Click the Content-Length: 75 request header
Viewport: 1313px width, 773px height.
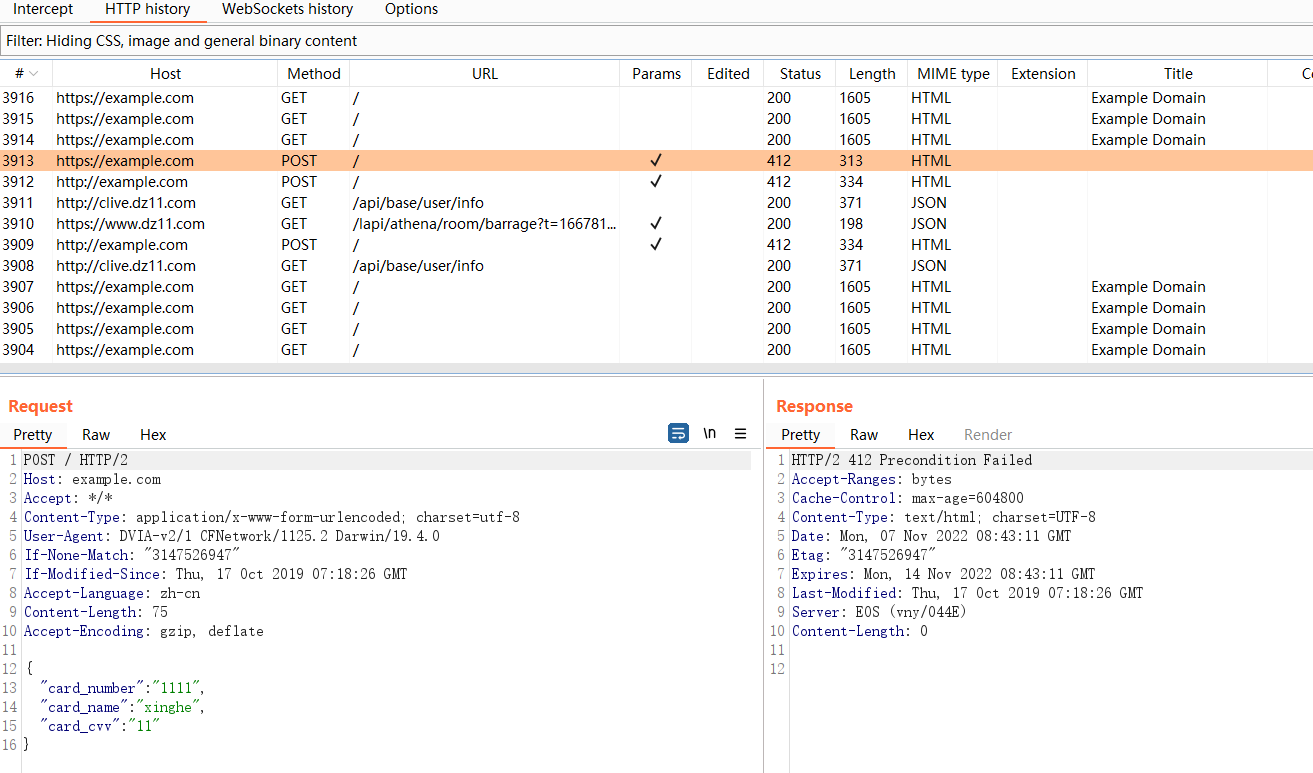coord(96,612)
